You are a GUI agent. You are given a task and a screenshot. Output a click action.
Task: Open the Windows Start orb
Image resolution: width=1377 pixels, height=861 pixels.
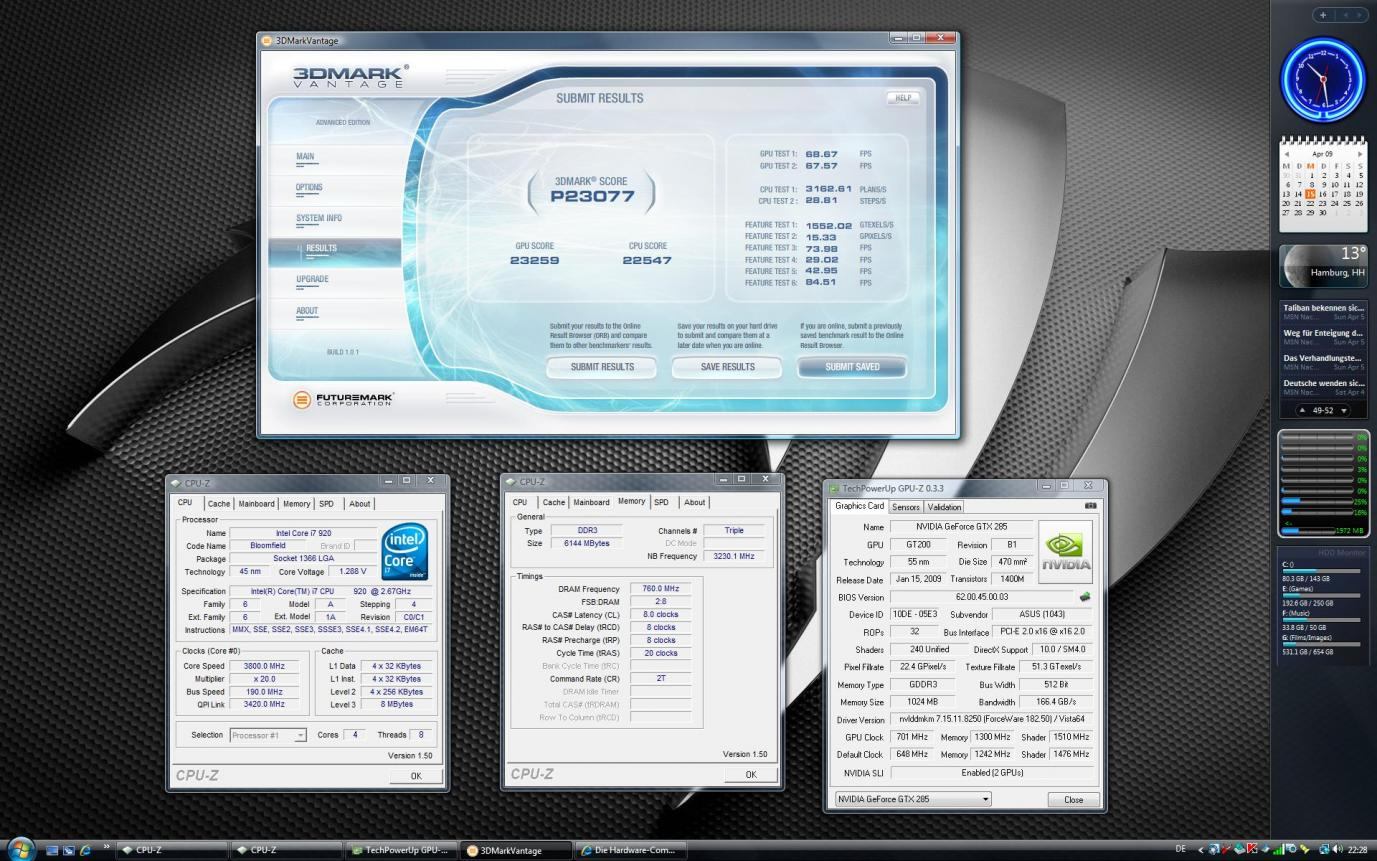click(x=21, y=850)
